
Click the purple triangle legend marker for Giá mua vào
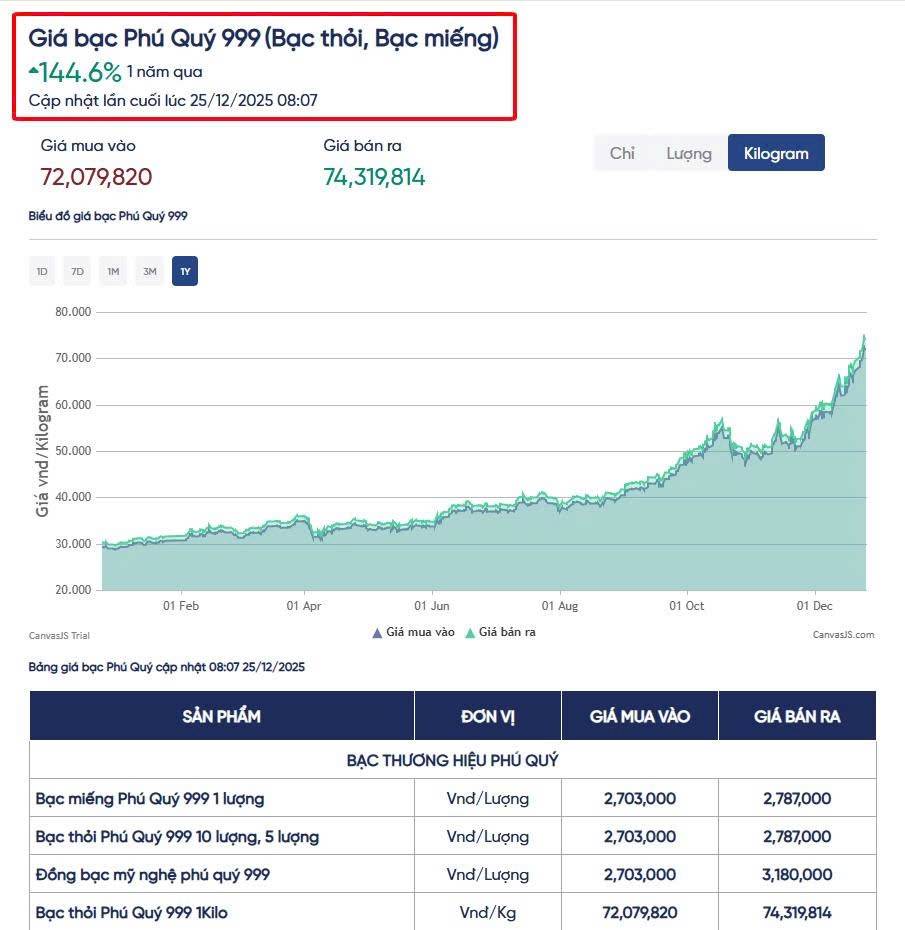(x=377, y=633)
